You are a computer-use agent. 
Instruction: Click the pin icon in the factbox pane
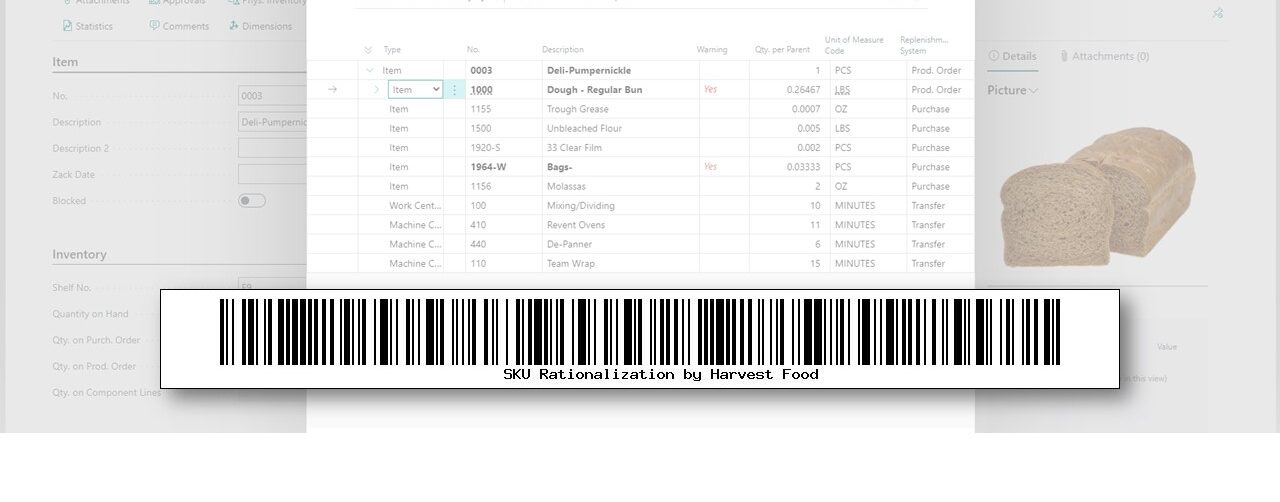(x=1217, y=13)
